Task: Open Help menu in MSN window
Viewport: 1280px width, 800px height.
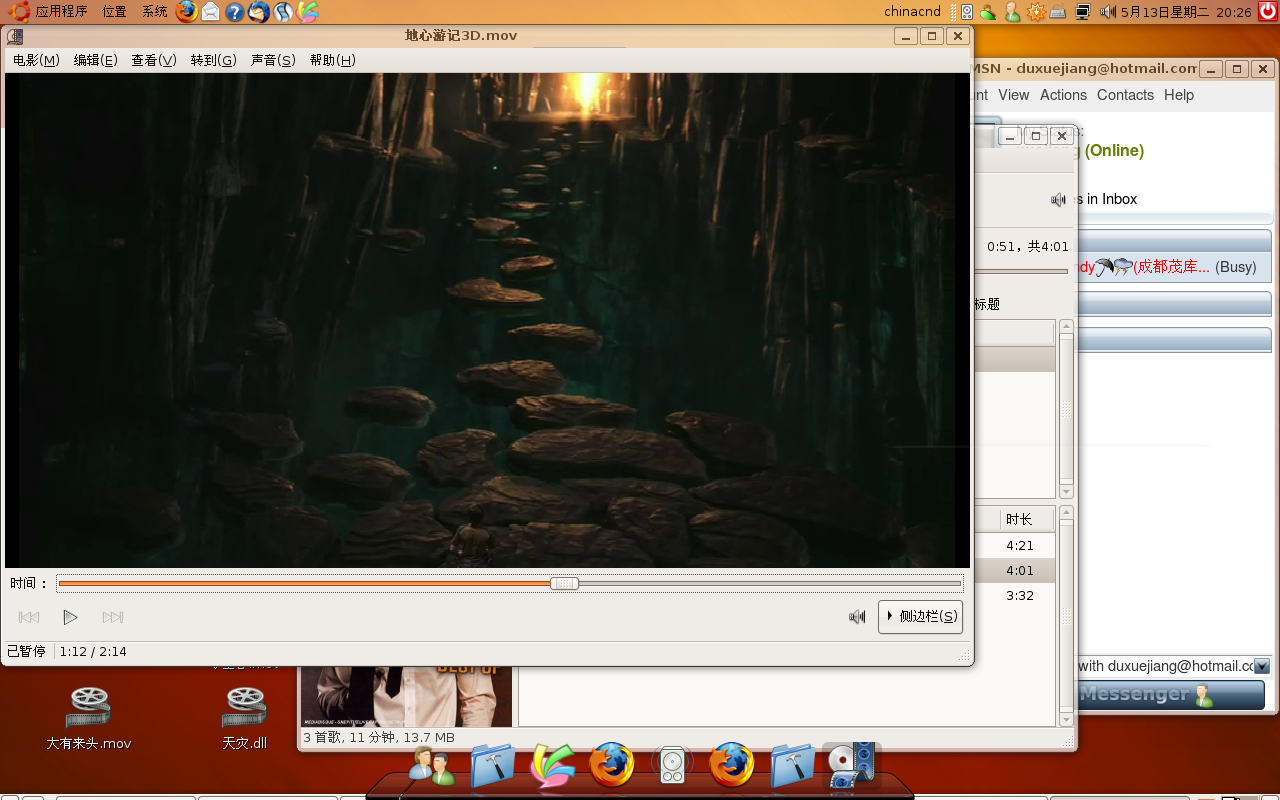Action: coord(1179,95)
